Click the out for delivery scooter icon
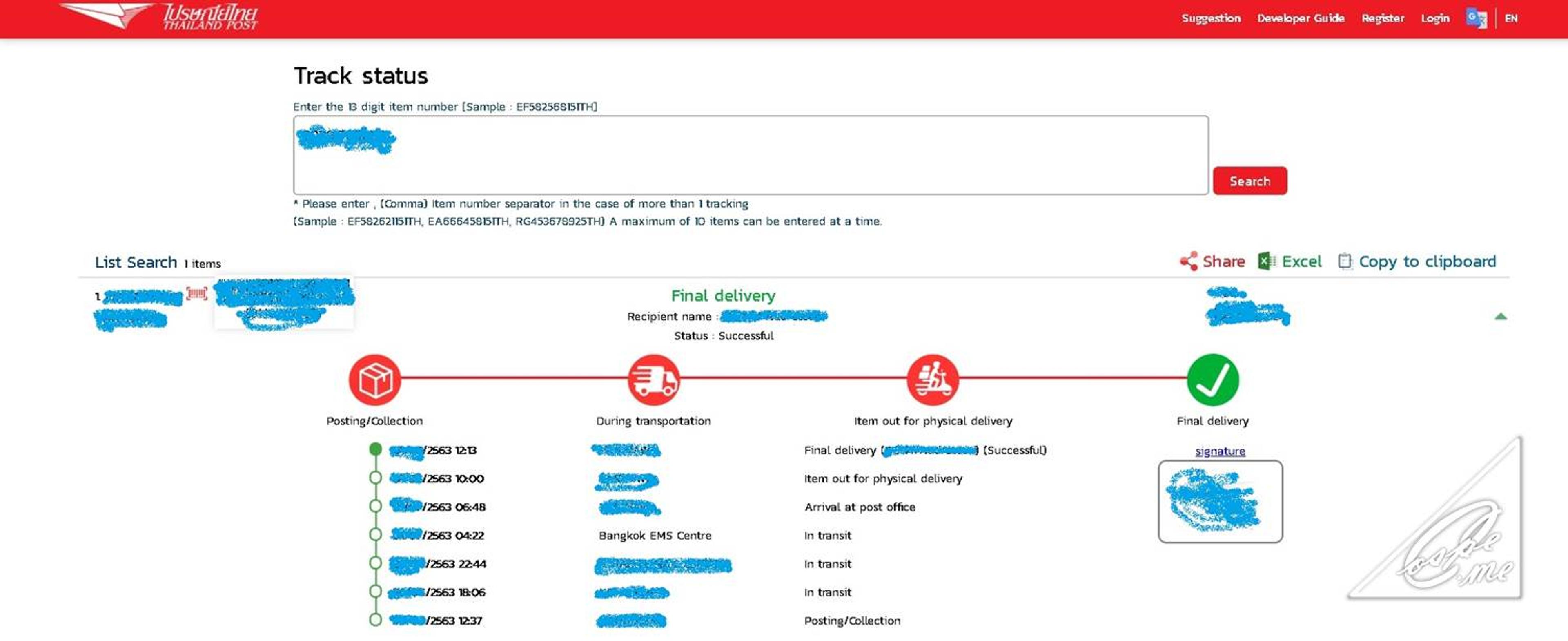Viewport: 1568px width, 641px height. tap(933, 380)
